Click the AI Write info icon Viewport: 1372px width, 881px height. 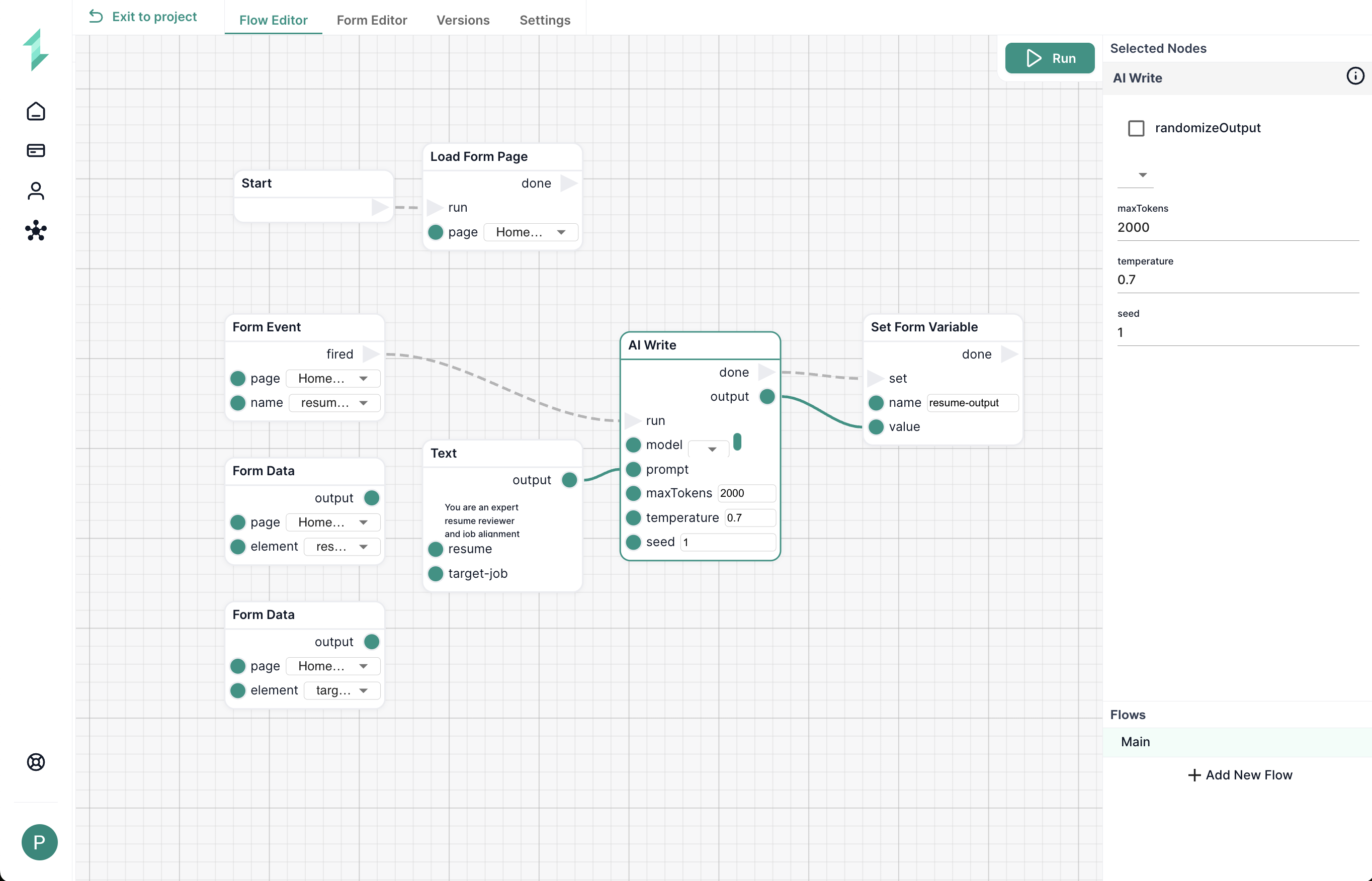[1355, 76]
